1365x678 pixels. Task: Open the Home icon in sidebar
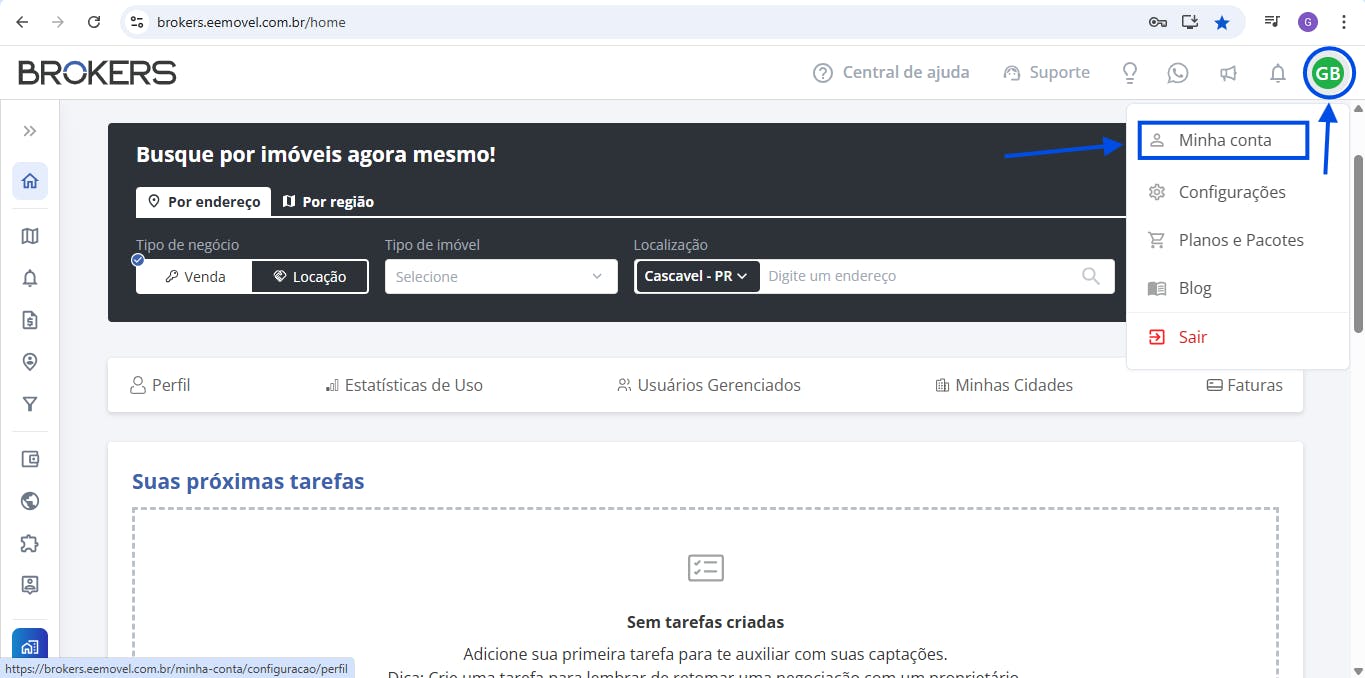point(30,181)
